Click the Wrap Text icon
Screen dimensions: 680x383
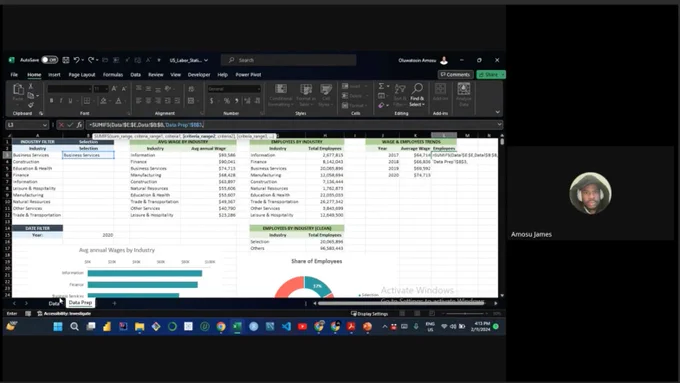(x=191, y=89)
